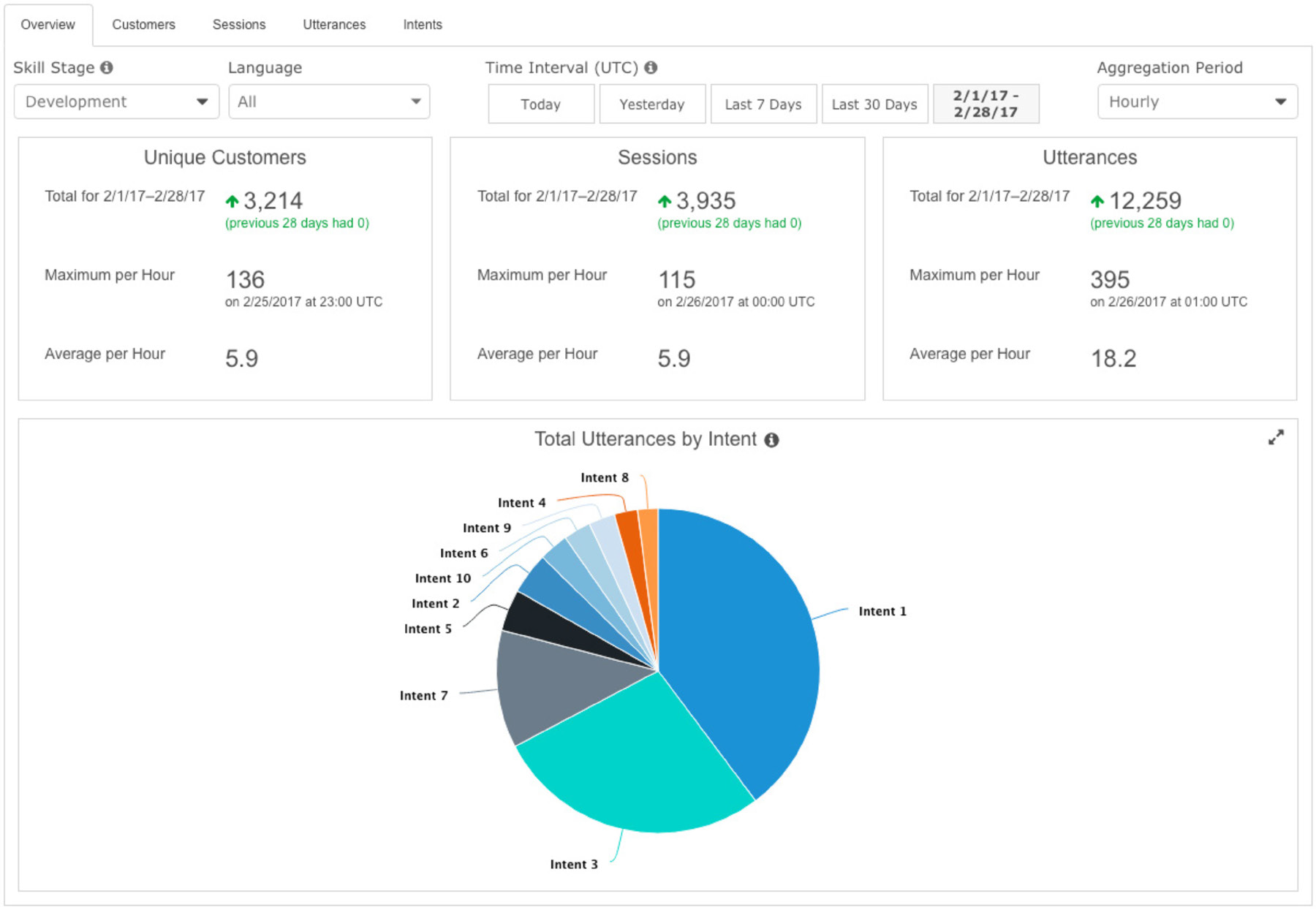The width and height of the screenshot is (1316, 910).
Task: Select the Intents tab
Action: tap(423, 25)
